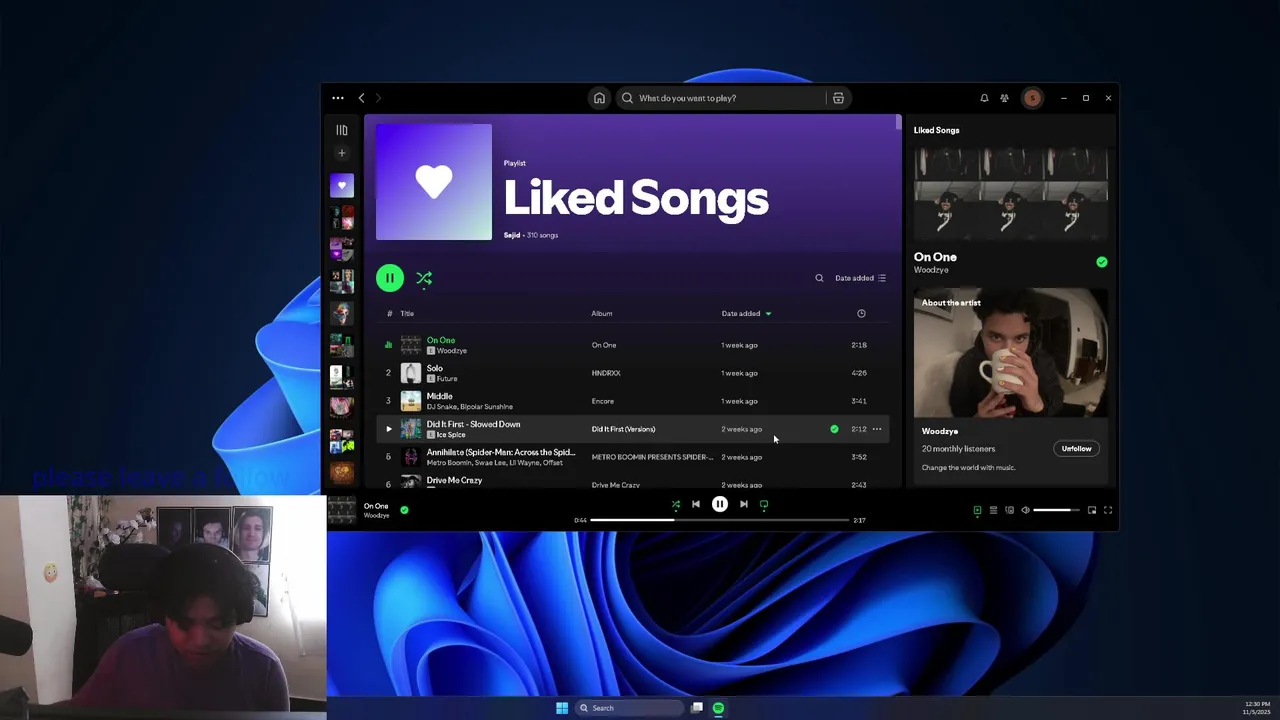
Task: Open the Home page icon
Action: [x=599, y=98]
